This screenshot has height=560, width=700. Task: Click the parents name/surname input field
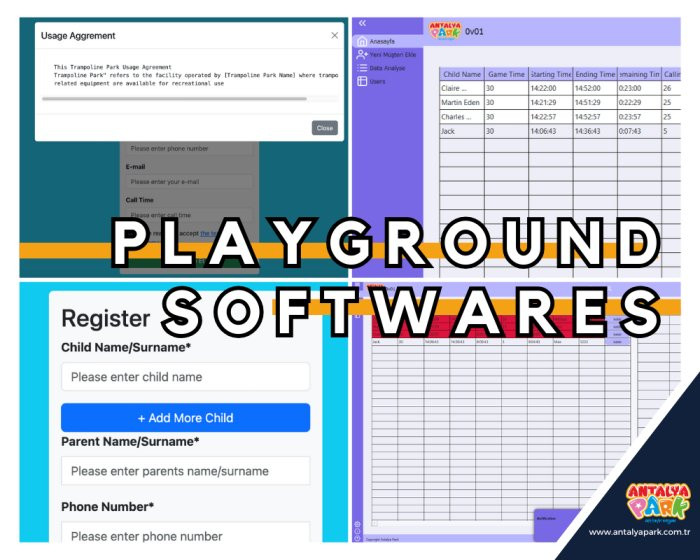[185, 471]
